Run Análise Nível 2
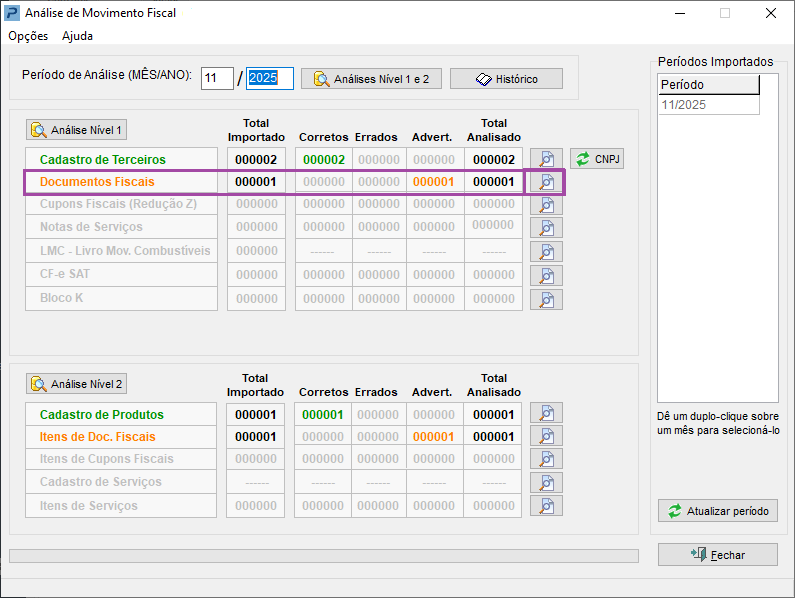795x598 pixels. click(77, 384)
